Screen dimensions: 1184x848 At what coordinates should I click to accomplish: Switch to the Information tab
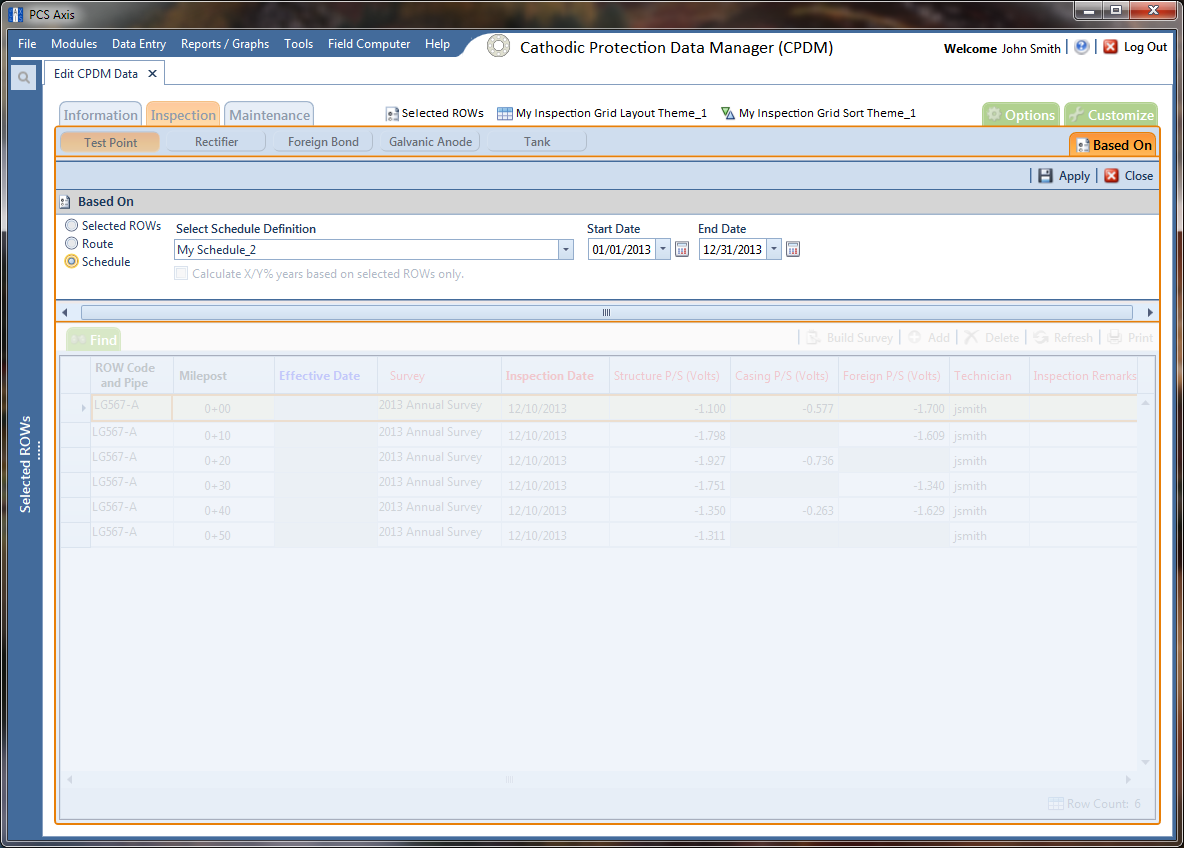100,114
